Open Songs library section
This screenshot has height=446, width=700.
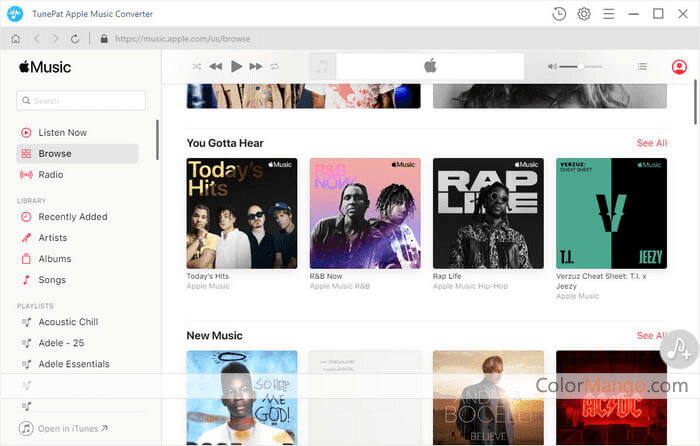[52, 280]
